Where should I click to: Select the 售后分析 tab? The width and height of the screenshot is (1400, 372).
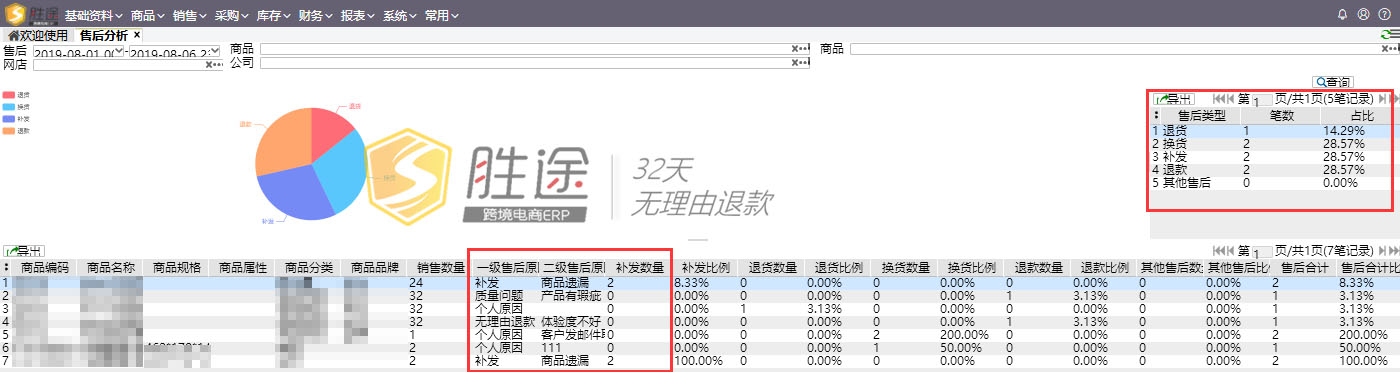click(x=104, y=35)
